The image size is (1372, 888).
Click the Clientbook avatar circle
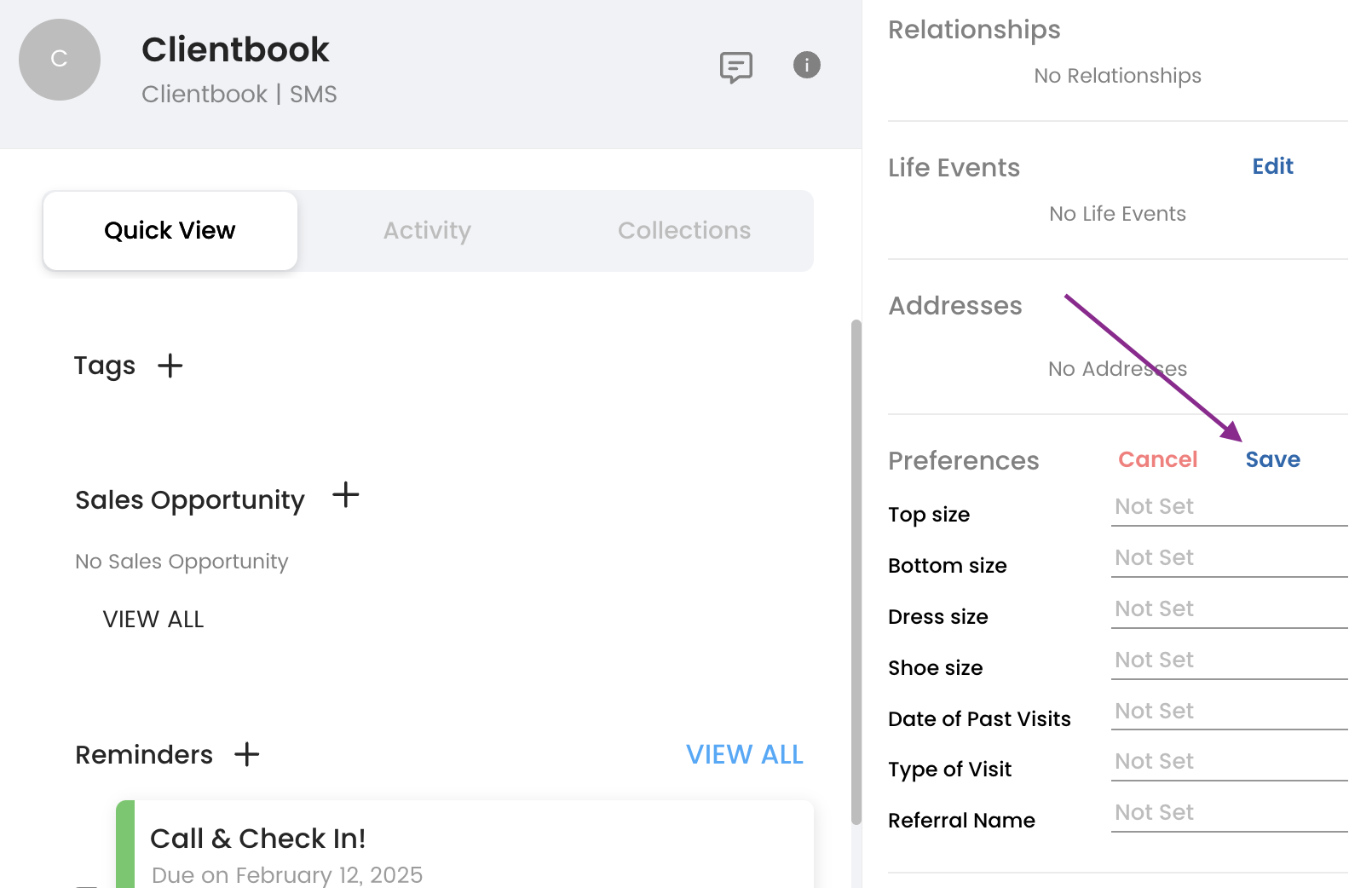[60, 60]
